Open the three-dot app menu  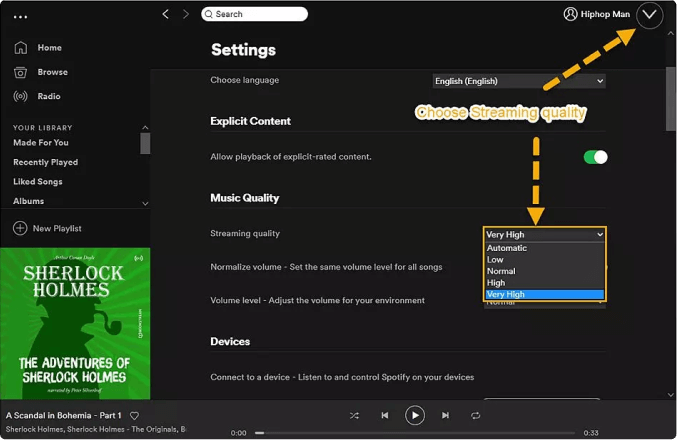(x=20, y=17)
